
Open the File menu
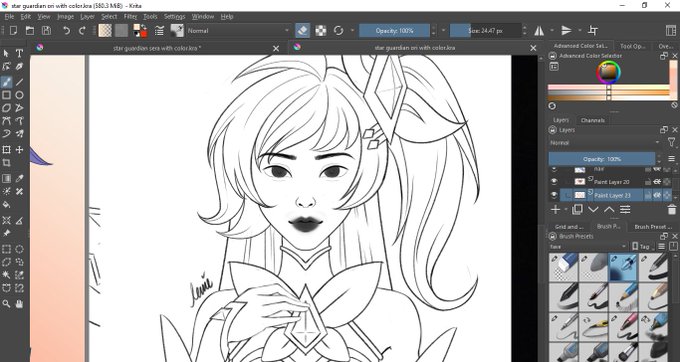click(x=9, y=16)
